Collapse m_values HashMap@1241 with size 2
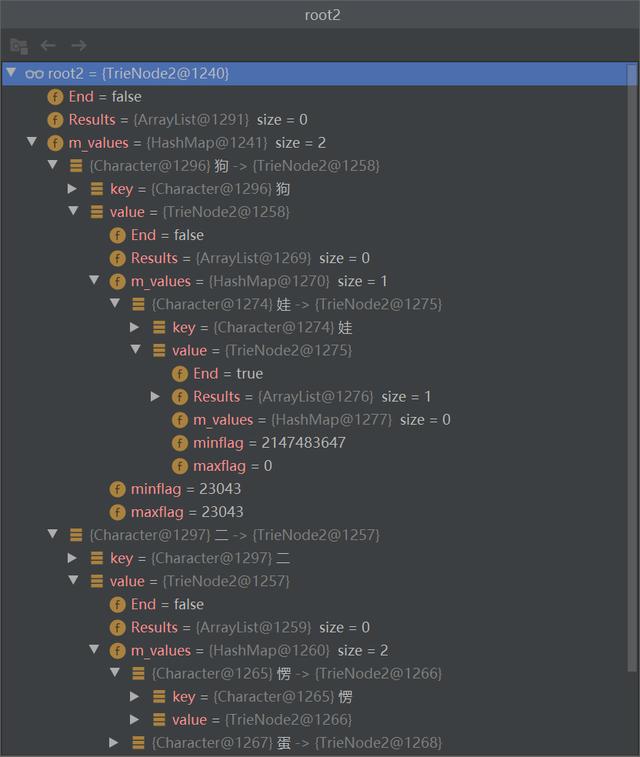Screen dimensions: 640x757 pos(31,143)
